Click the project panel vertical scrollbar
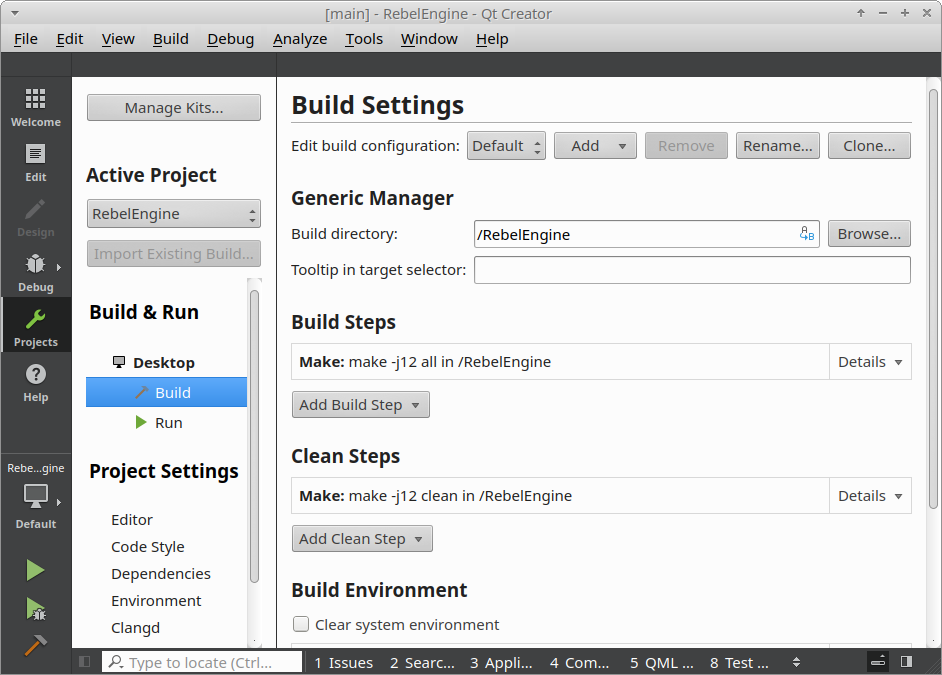Image resolution: width=942 pixels, height=675 pixels. tap(254, 436)
